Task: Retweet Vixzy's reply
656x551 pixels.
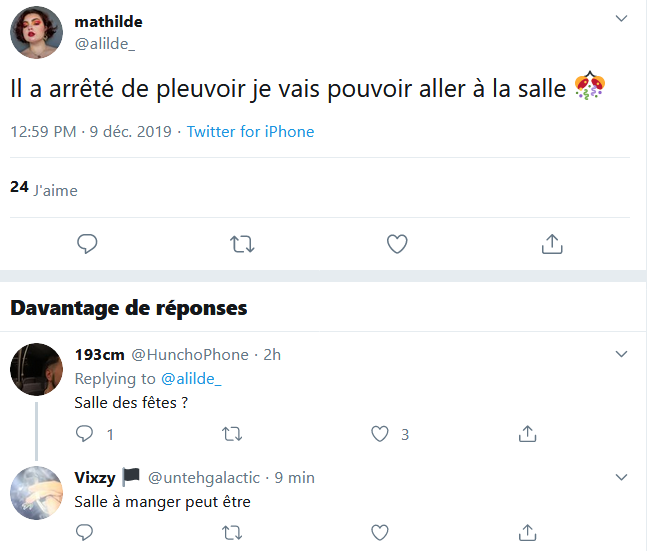Action: 232,533
